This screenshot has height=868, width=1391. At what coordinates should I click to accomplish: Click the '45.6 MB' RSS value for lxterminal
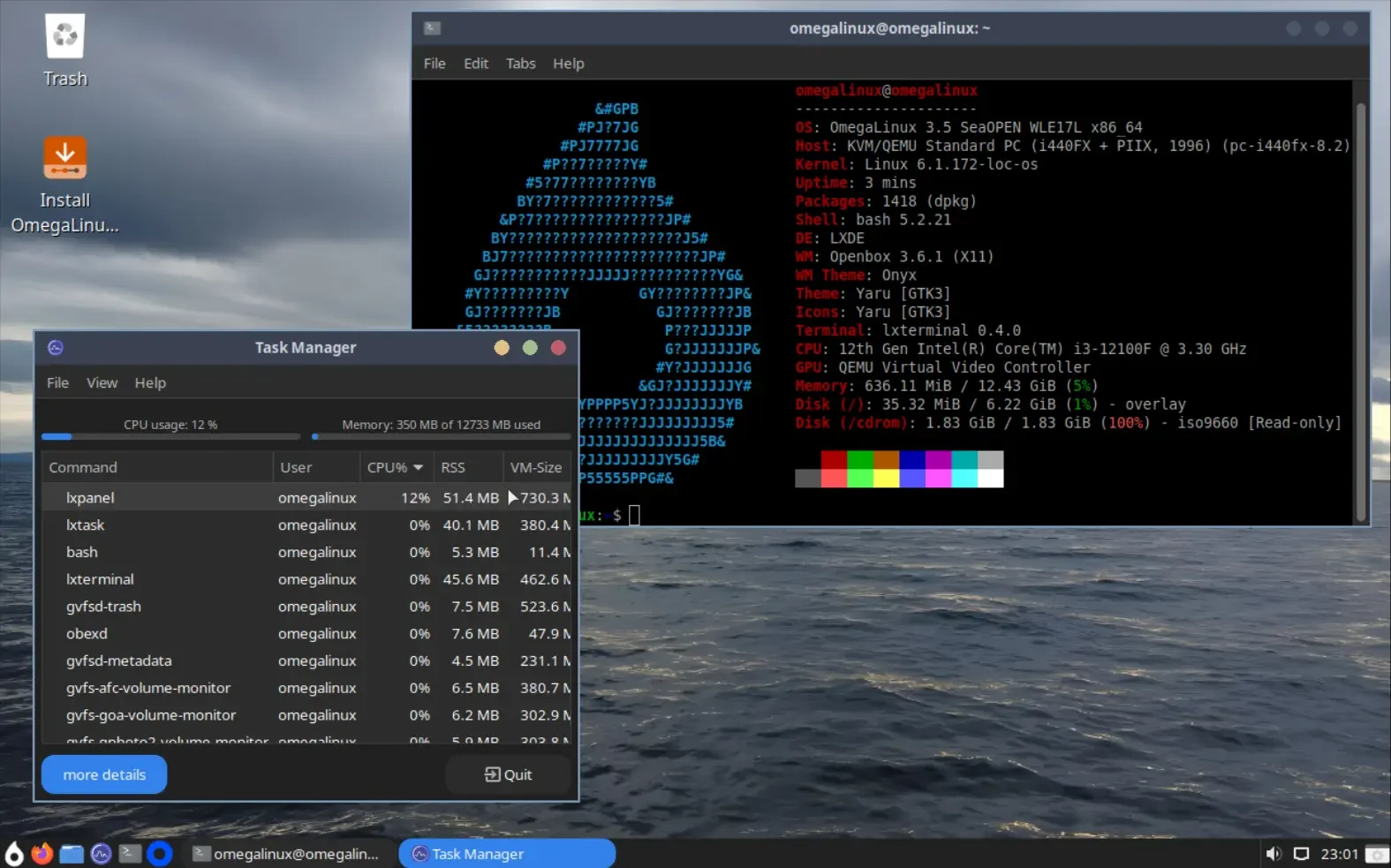pyautogui.click(x=471, y=579)
